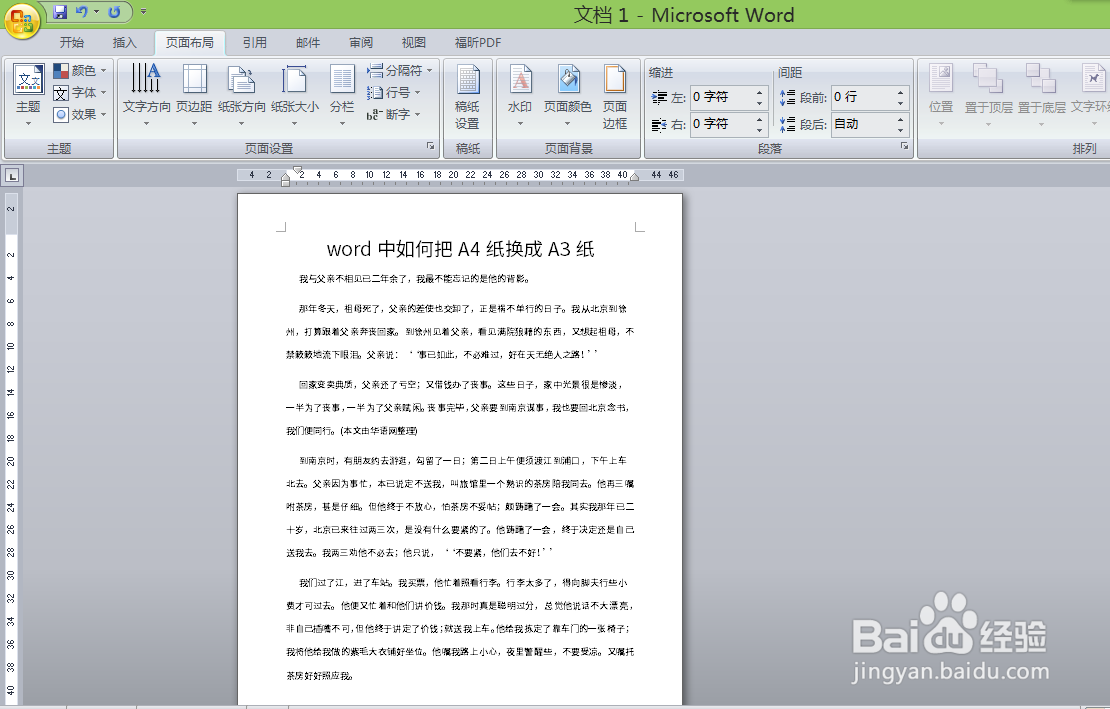Open theme Fonts (字体) menu

click(x=80, y=93)
